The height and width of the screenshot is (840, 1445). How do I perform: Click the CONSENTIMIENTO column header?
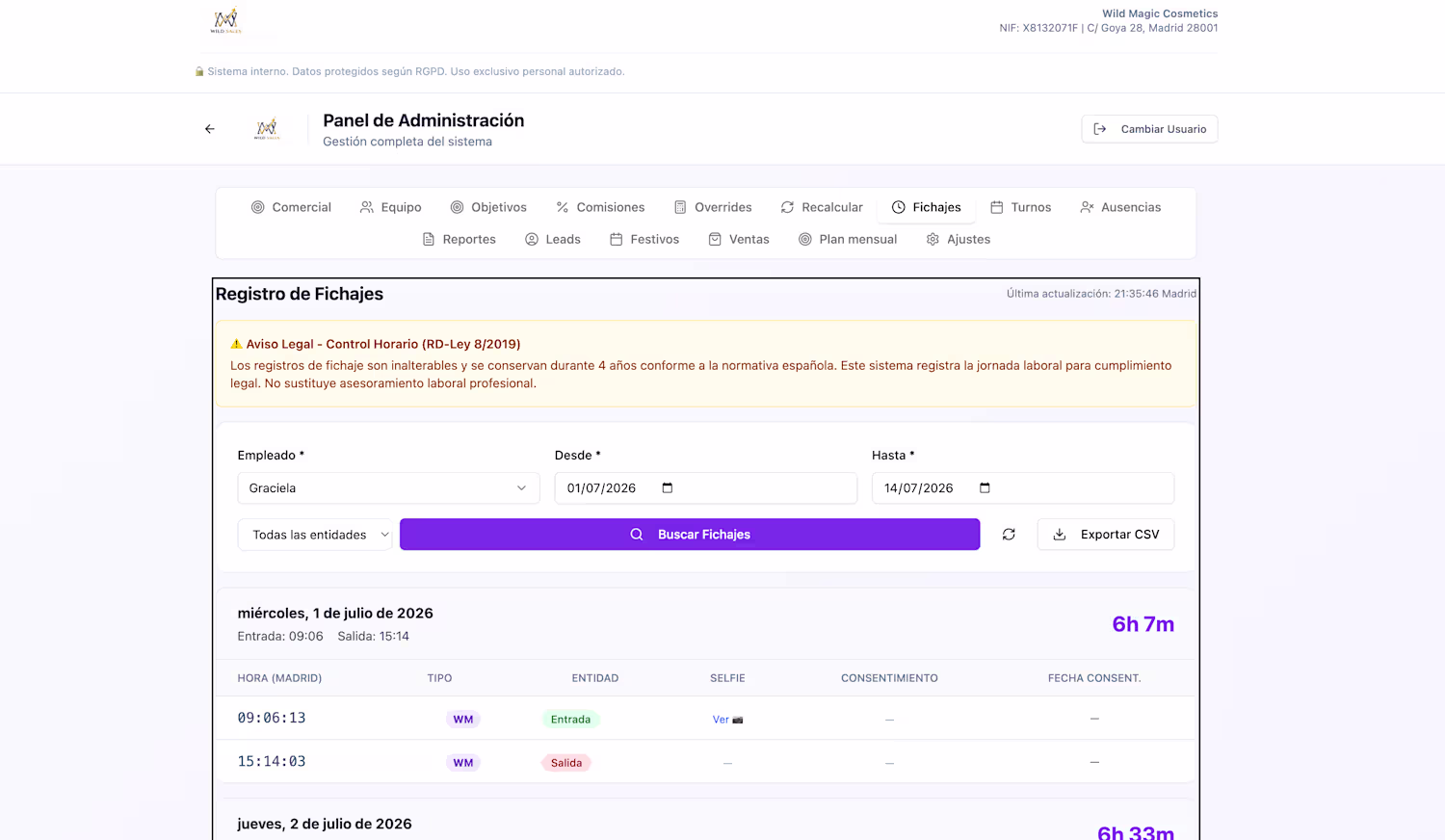click(x=889, y=678)
